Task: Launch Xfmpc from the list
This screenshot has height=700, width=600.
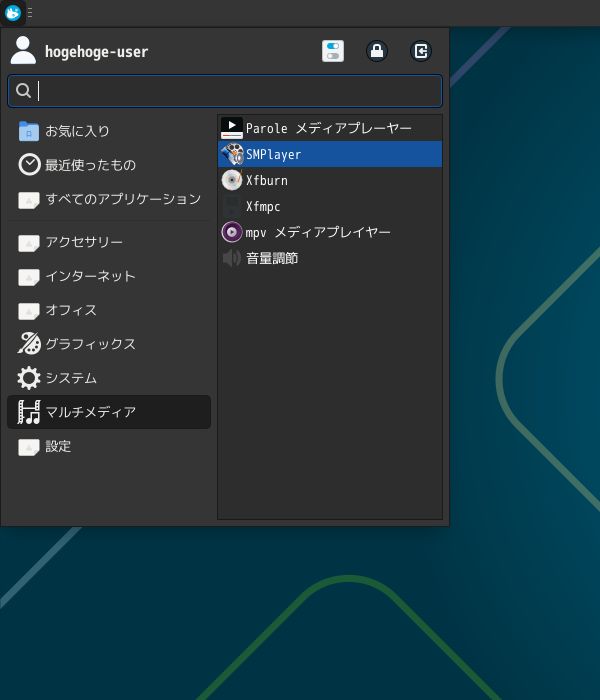Action: pyautogui.click(x=330, y=206)
